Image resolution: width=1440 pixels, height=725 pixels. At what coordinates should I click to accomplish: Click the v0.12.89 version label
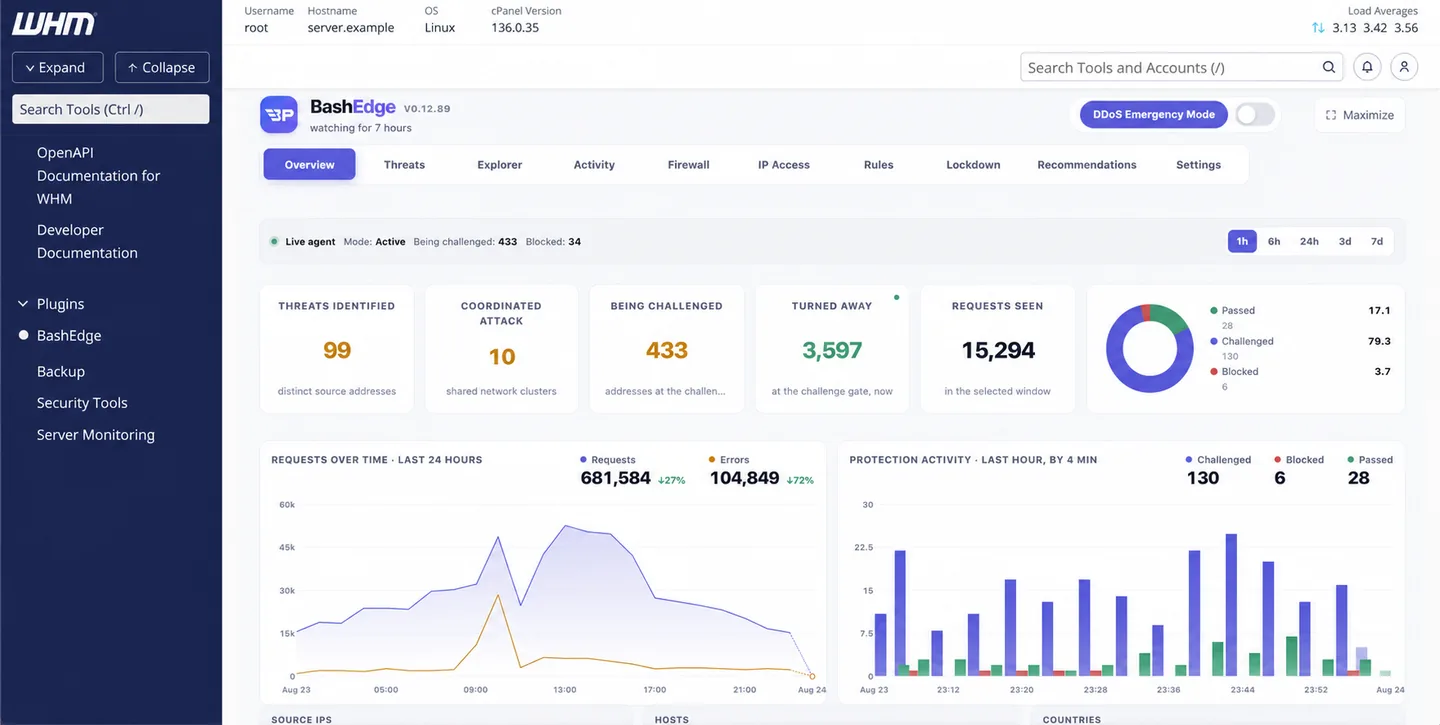coord(427,108)
